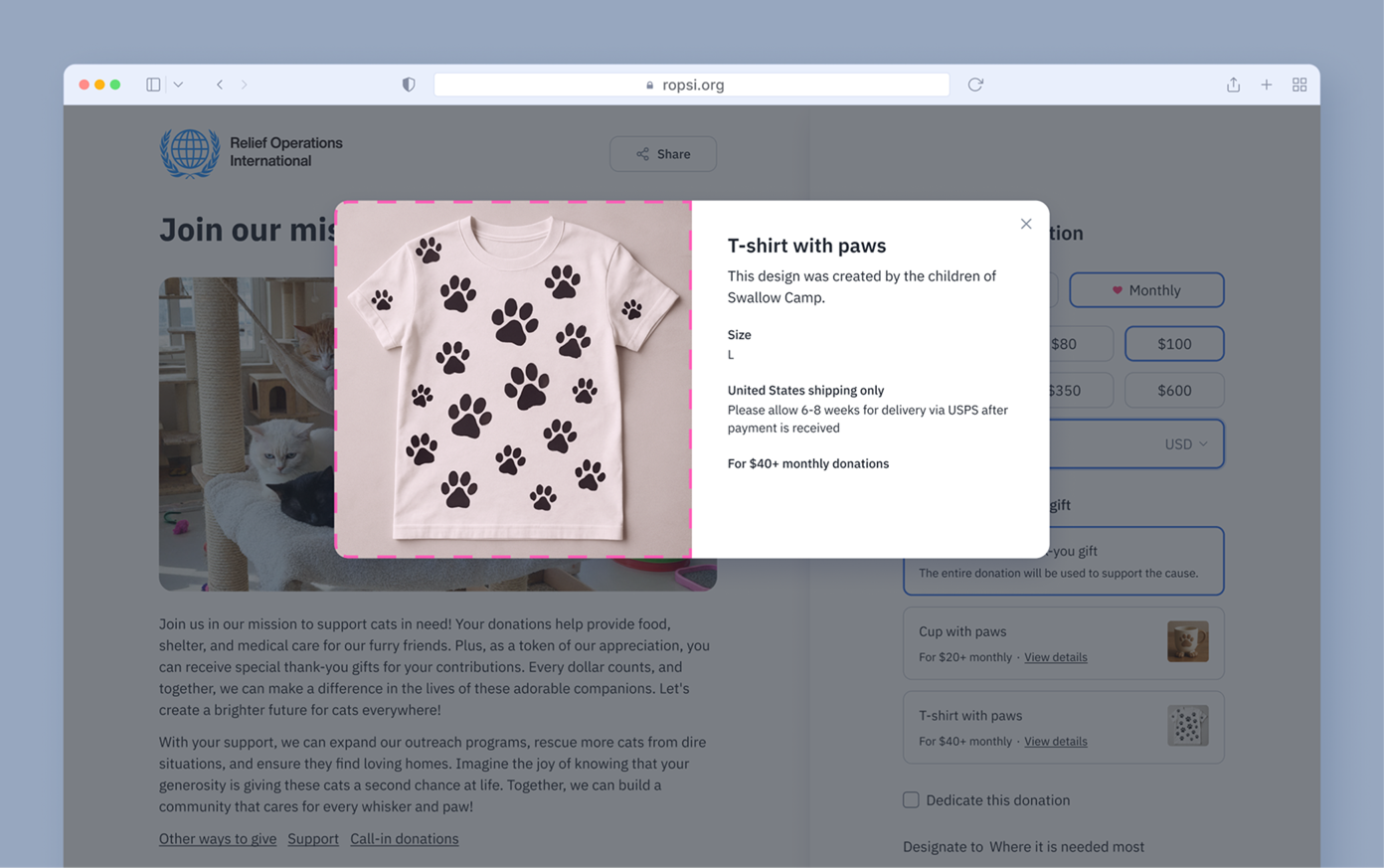
Task: Go forward with the browser forward arrow
Action: (245, 85)
